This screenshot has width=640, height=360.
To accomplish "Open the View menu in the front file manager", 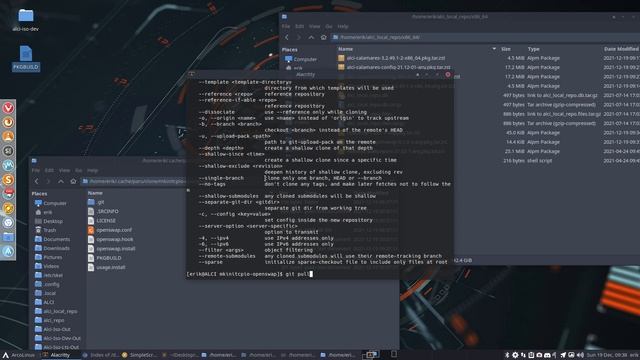I will 64,170.
